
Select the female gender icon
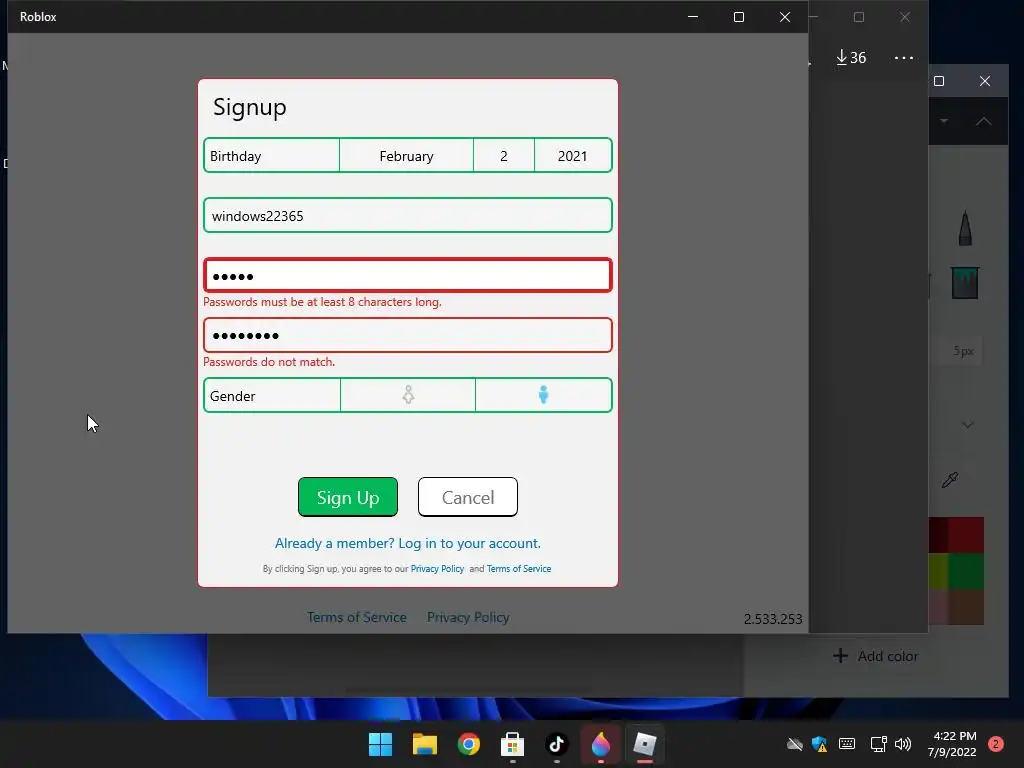coord(408,395)
